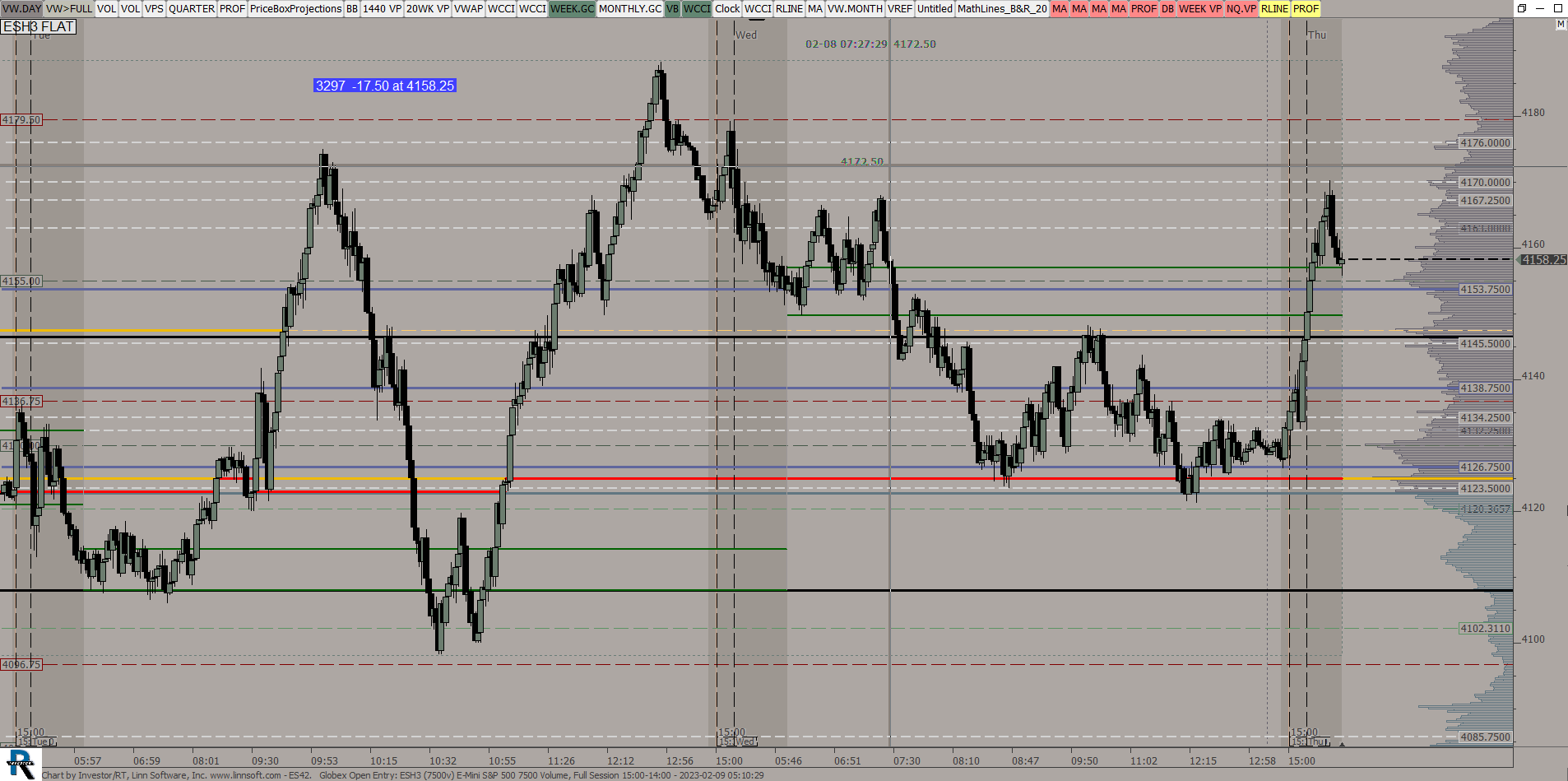Screen dimensions: 1568x781
Task: Click the white RLINE button
Action: (789, 8)
